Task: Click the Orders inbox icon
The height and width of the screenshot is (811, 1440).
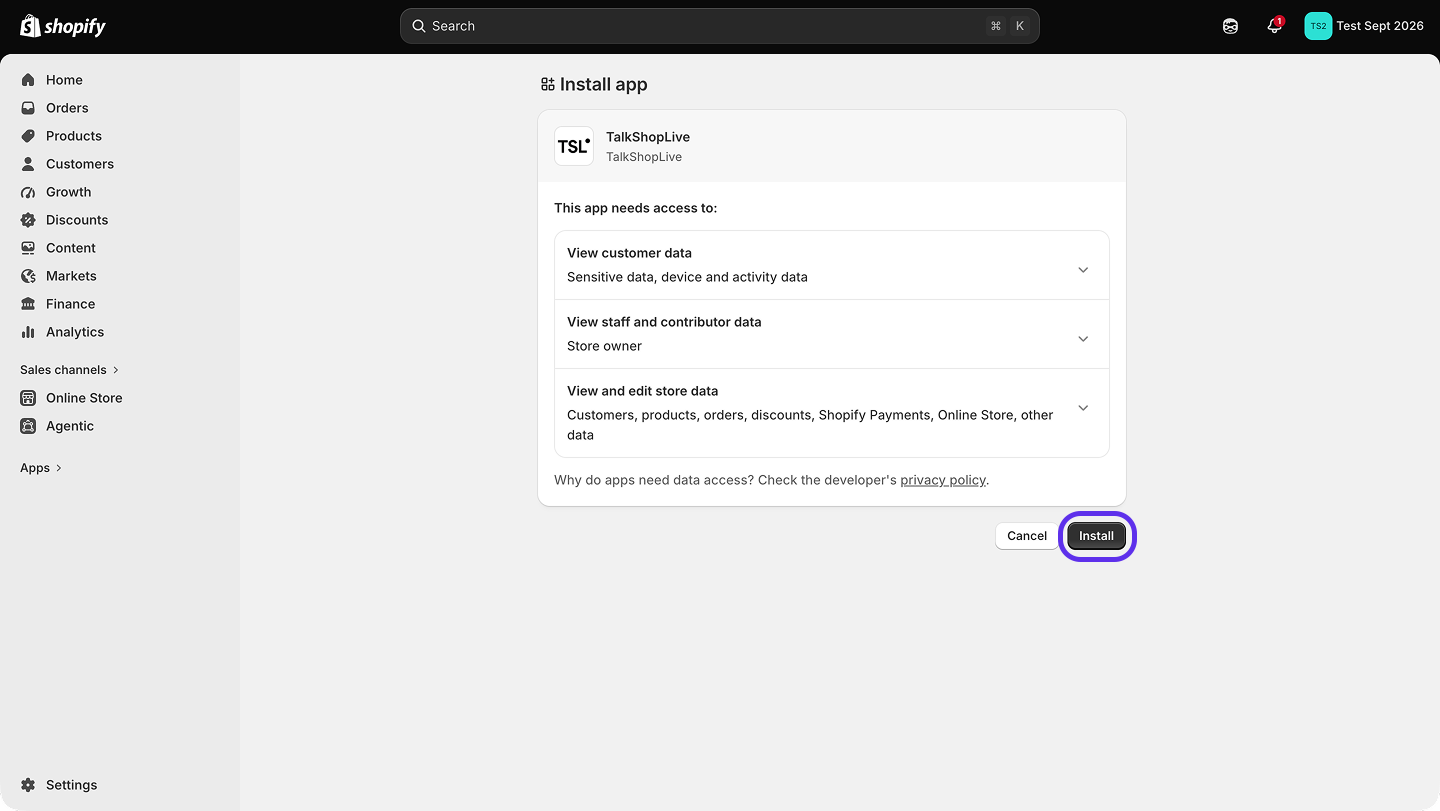Action: [x=28, y=108]
